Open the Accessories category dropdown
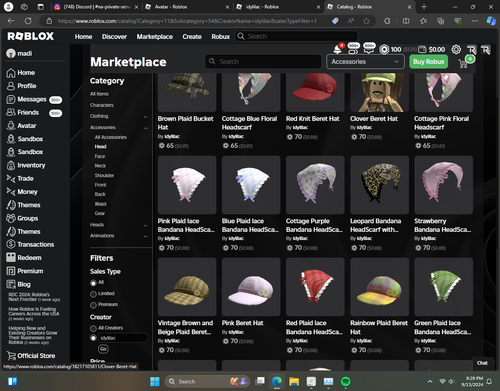The image size is (500, 391). tap(365, 62)
